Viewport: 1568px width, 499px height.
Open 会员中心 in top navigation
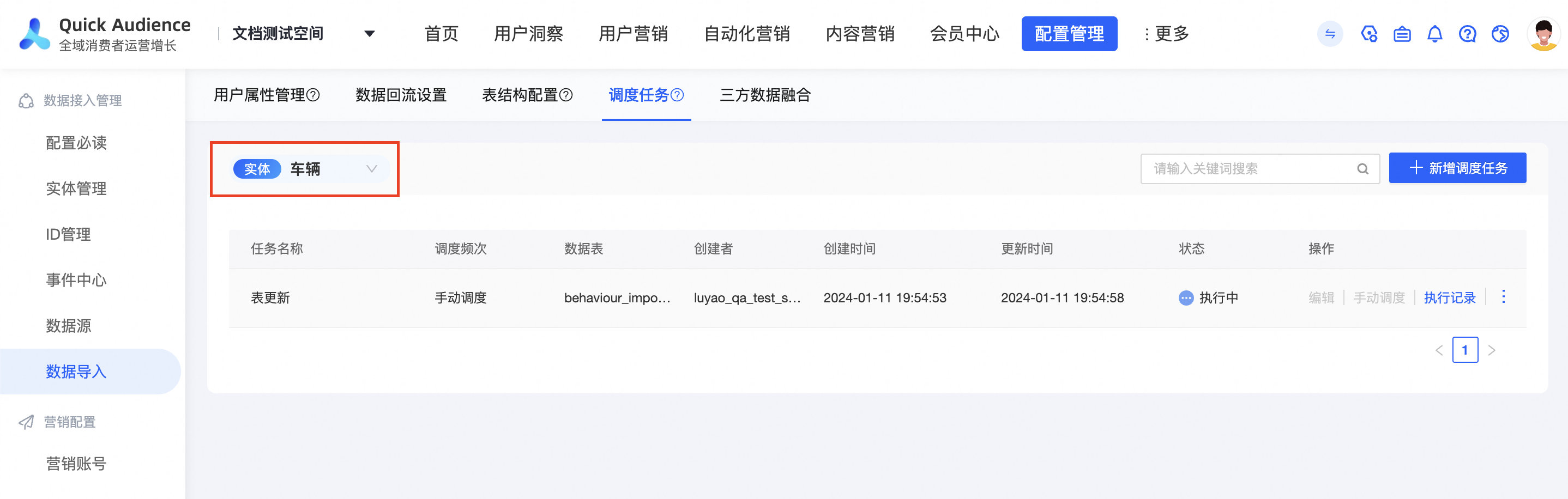pyautogui.click(x=965, y=34)
